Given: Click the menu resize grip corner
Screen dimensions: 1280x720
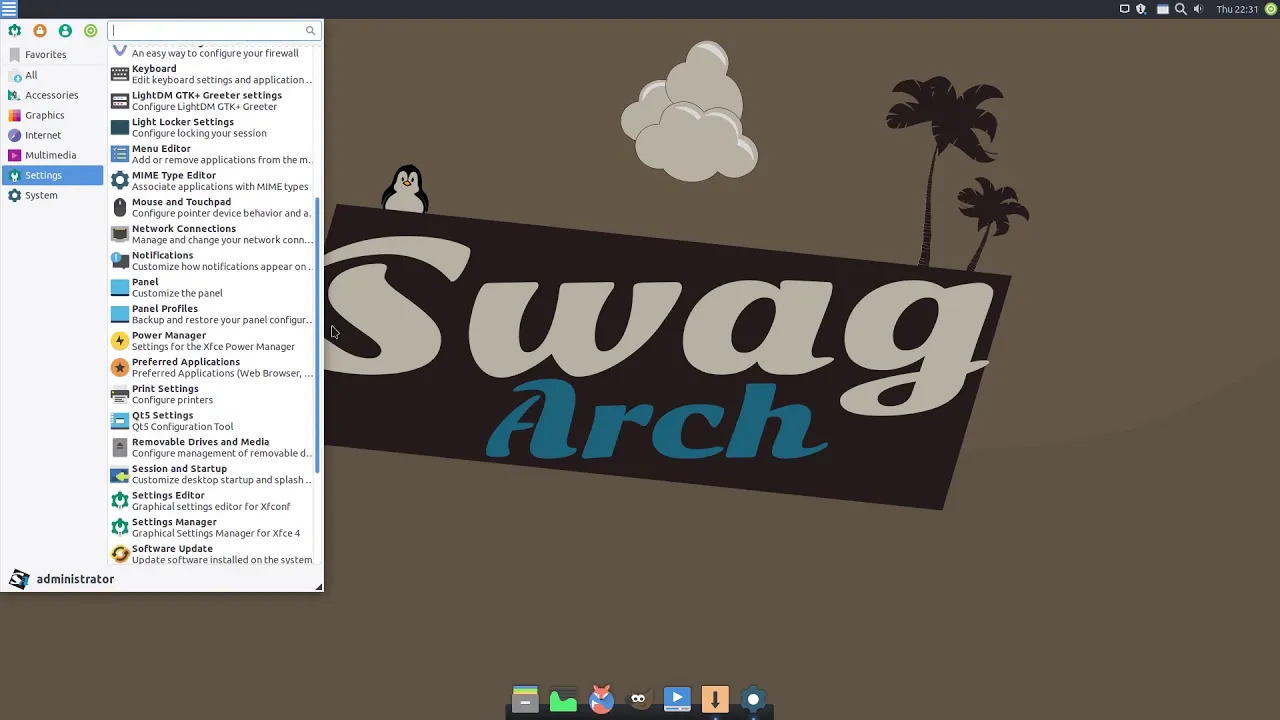Looking at the screenshot, I should [319, 587].
